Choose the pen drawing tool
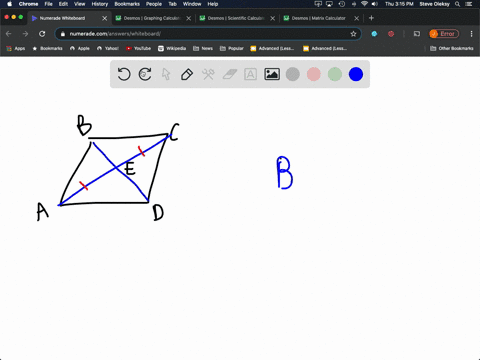The width and height of the screenshot is (480, 360). [187, 74]
